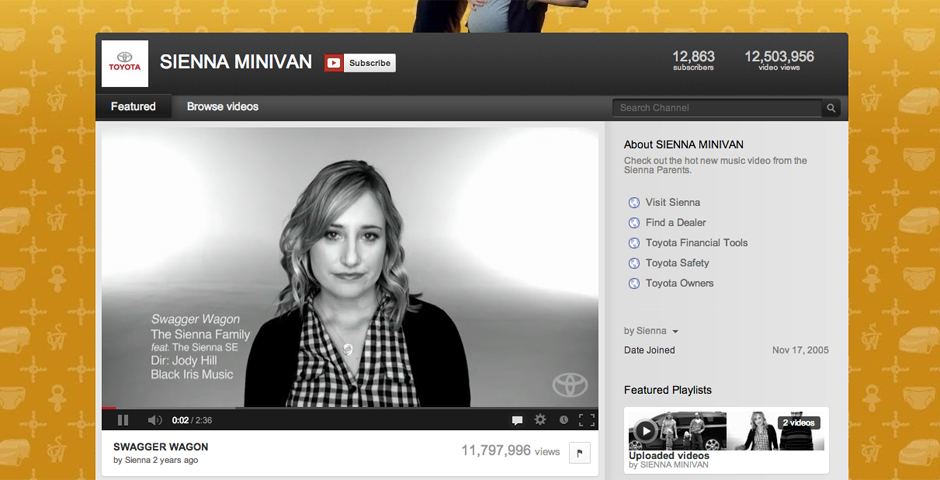This screenshot has height=480, width=940.
Task: Click the video progress bar
Action: [350, 408]
